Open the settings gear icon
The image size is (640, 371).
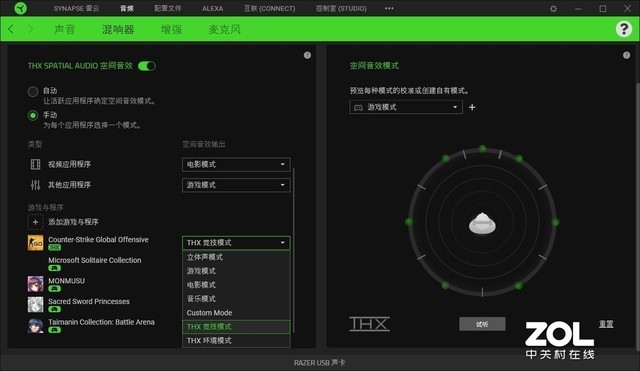click(553, 9)
